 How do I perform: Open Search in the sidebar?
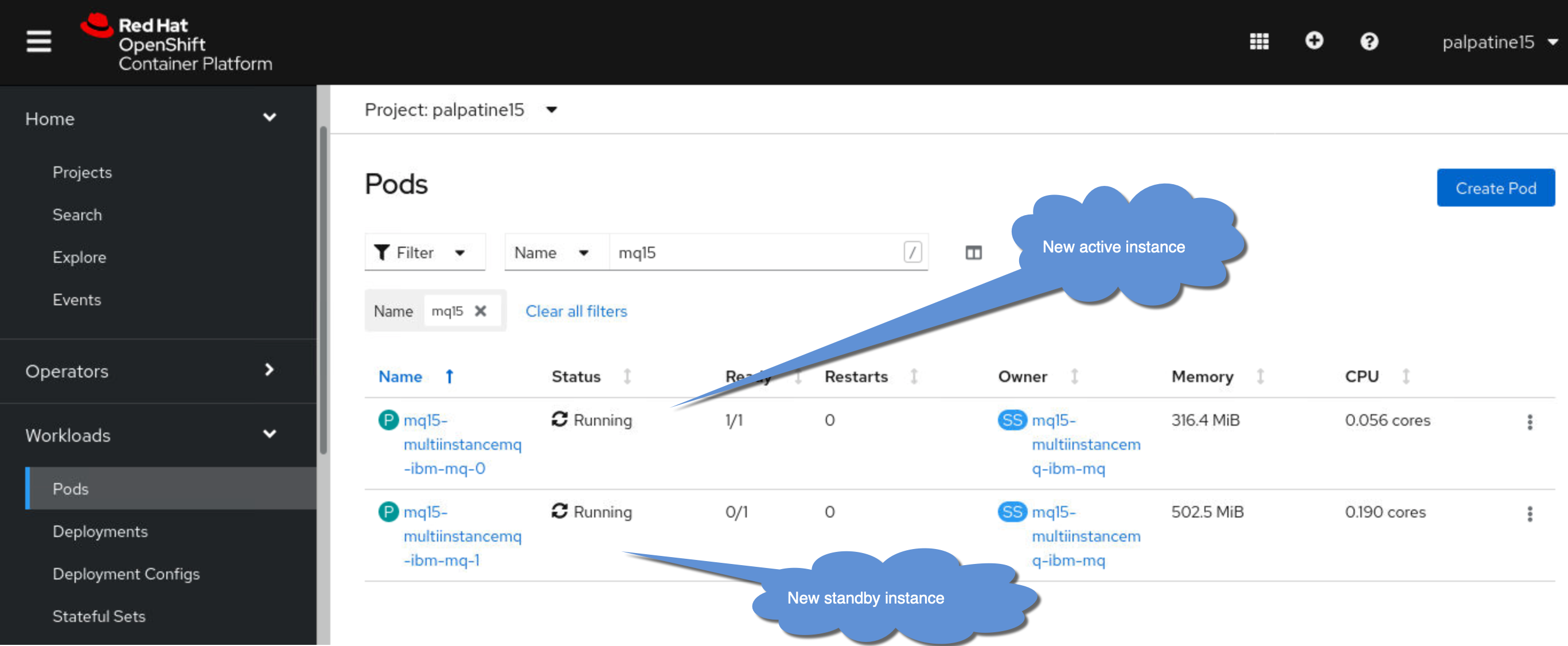click(77, 215)
